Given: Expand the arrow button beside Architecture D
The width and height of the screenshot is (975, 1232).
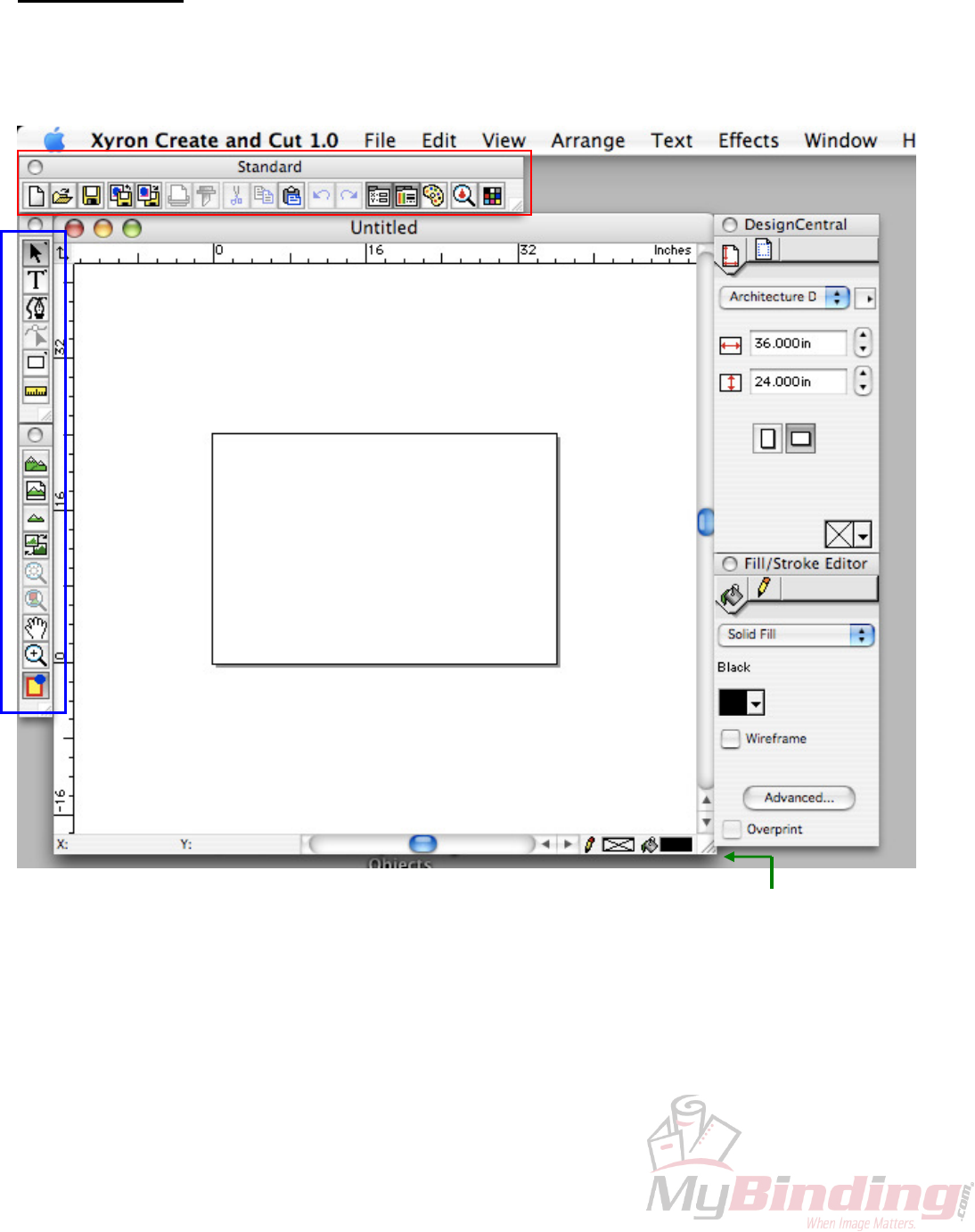Looking at the screenshot, I should (x=865, y=299).
